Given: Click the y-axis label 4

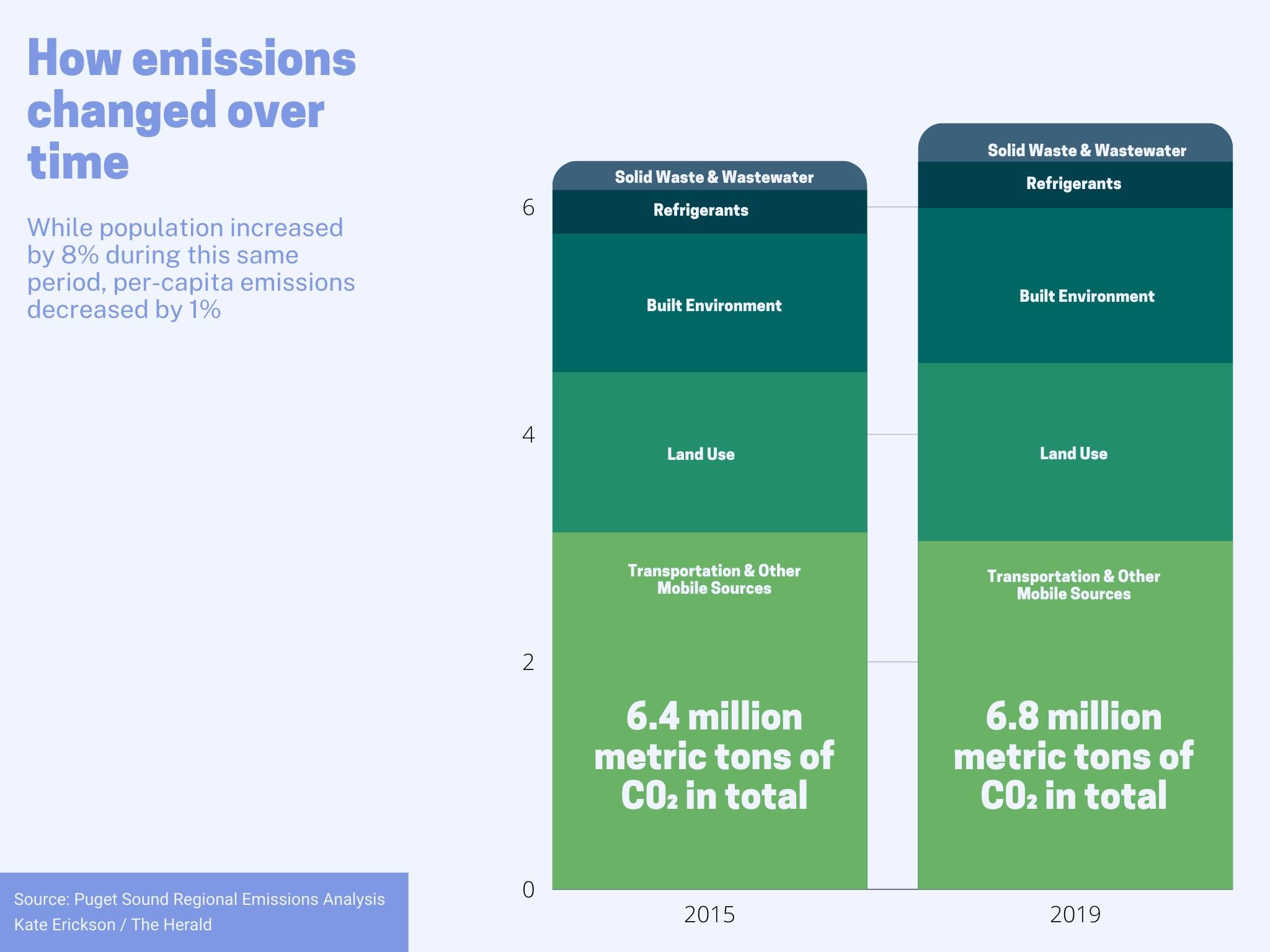Looking at the screenshot, I should (528, 435).
